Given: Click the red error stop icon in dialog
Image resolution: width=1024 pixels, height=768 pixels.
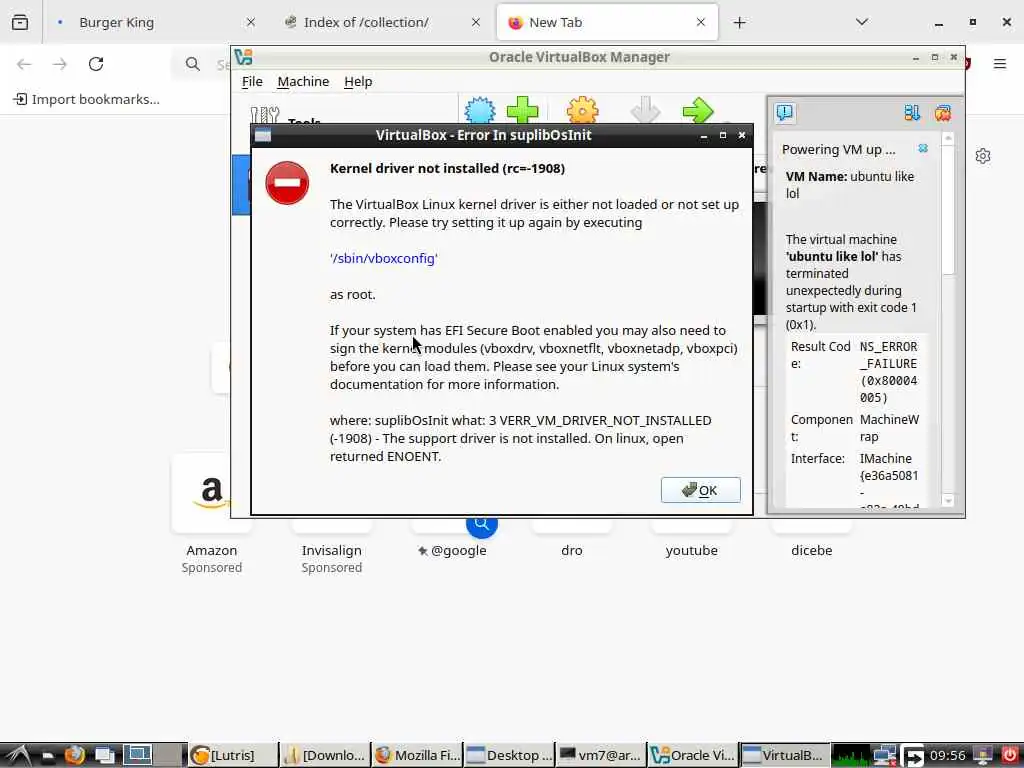Looking at the screenshot, I should click(287, 183).
